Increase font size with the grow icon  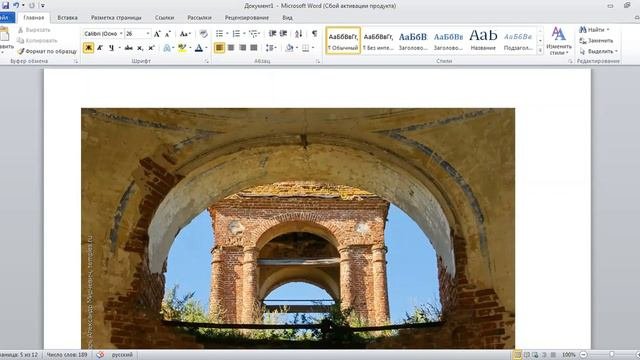click(157, 34)
